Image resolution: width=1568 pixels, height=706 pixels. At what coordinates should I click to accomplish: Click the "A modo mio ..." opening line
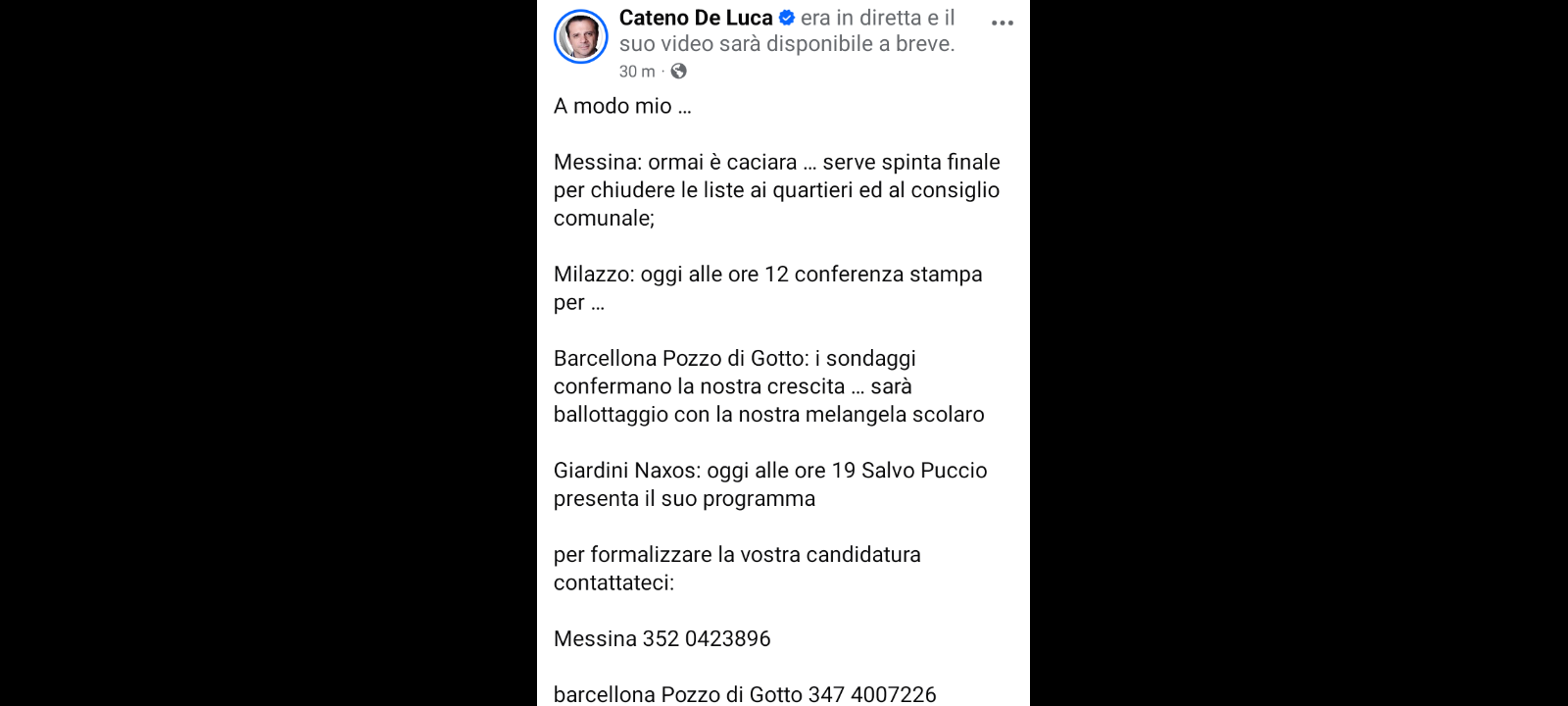click(x=622, y=106)
